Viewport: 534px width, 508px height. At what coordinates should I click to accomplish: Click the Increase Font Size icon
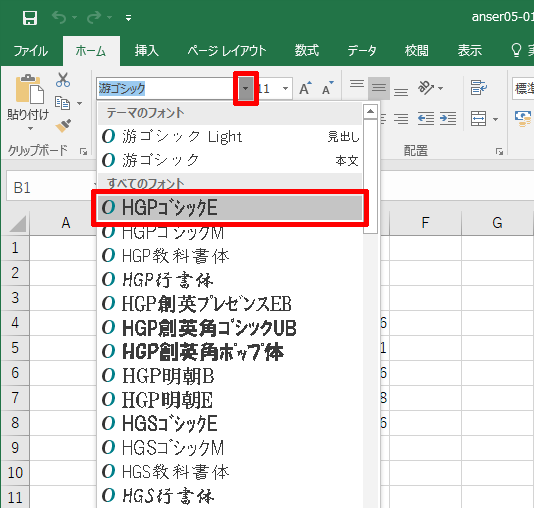coord(305,89)
